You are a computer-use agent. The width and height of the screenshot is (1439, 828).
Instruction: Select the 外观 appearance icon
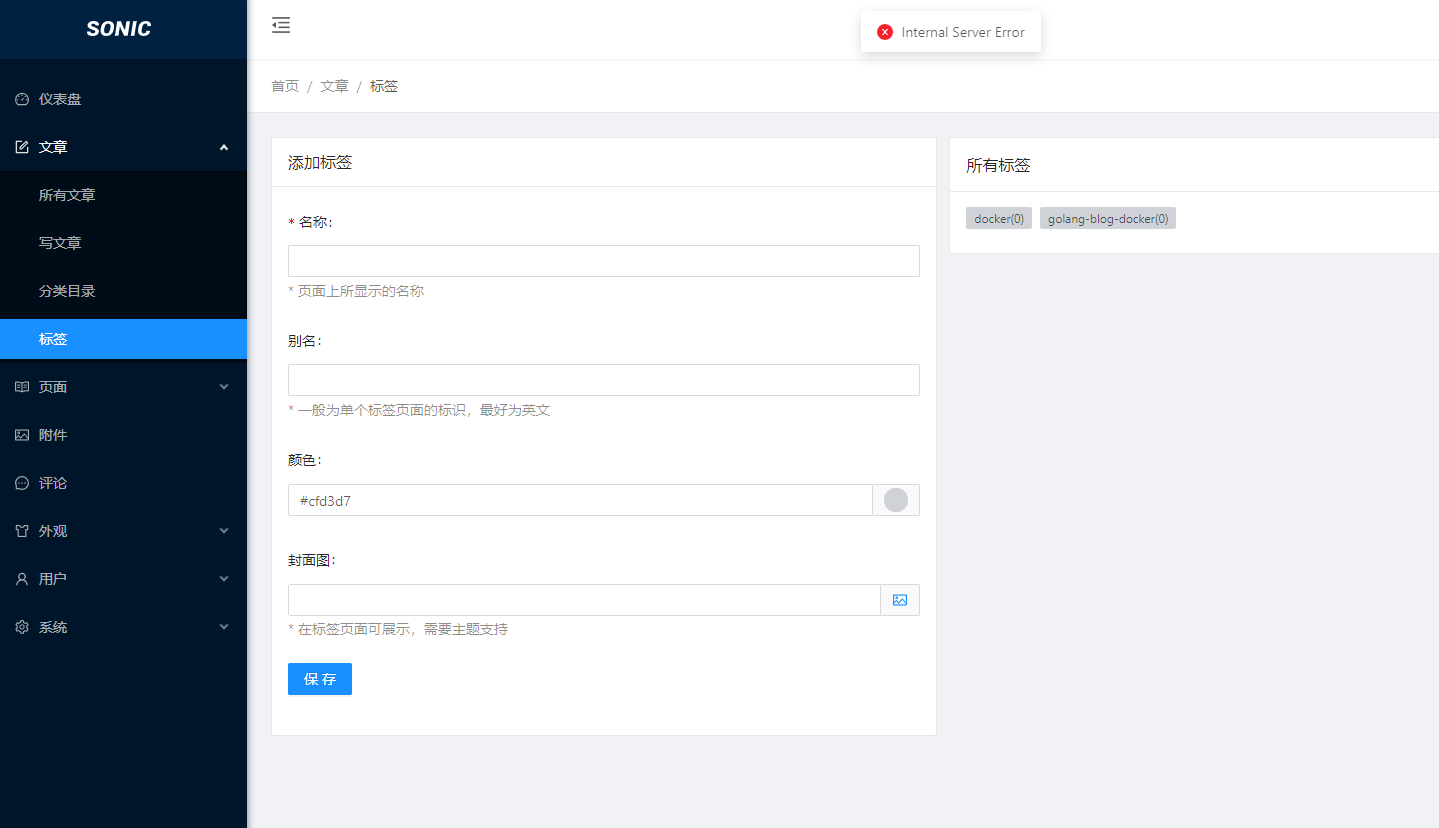click(20, 530)
